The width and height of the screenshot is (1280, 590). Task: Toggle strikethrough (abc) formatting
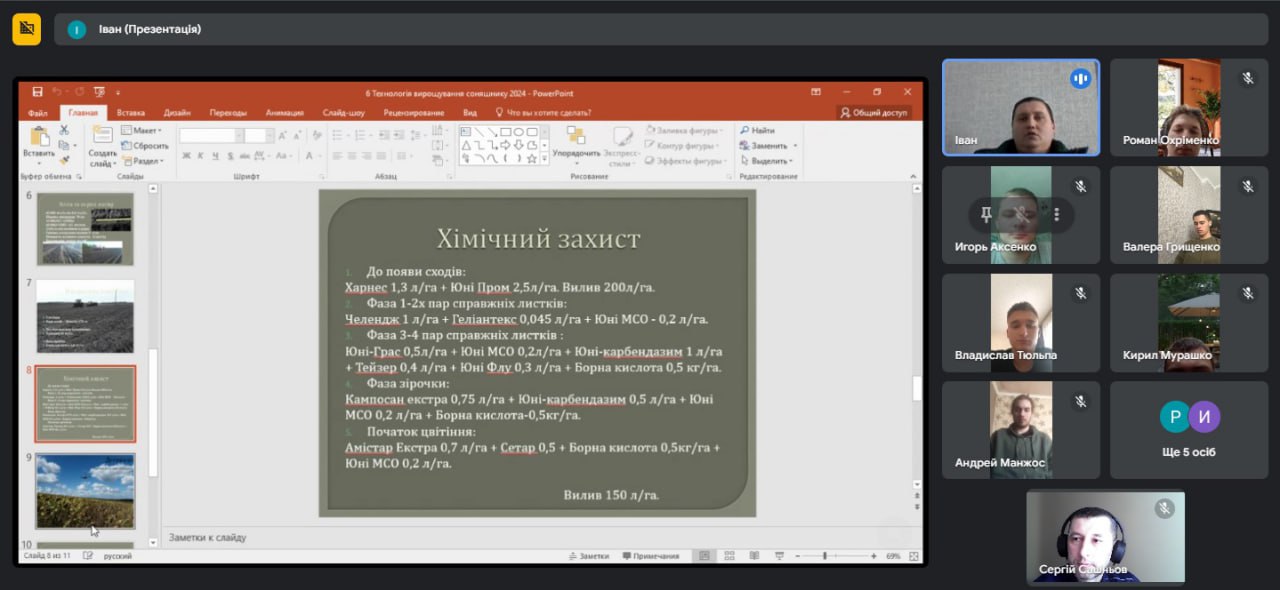243,156
